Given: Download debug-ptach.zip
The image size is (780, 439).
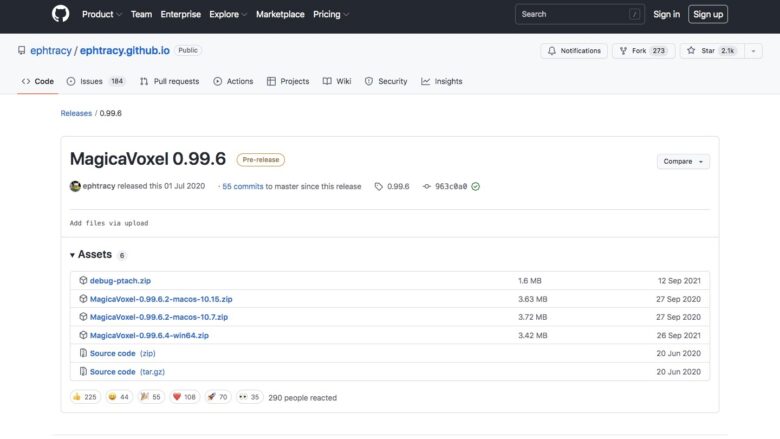Looking at the screenshot, I should [x=120, y=280].
